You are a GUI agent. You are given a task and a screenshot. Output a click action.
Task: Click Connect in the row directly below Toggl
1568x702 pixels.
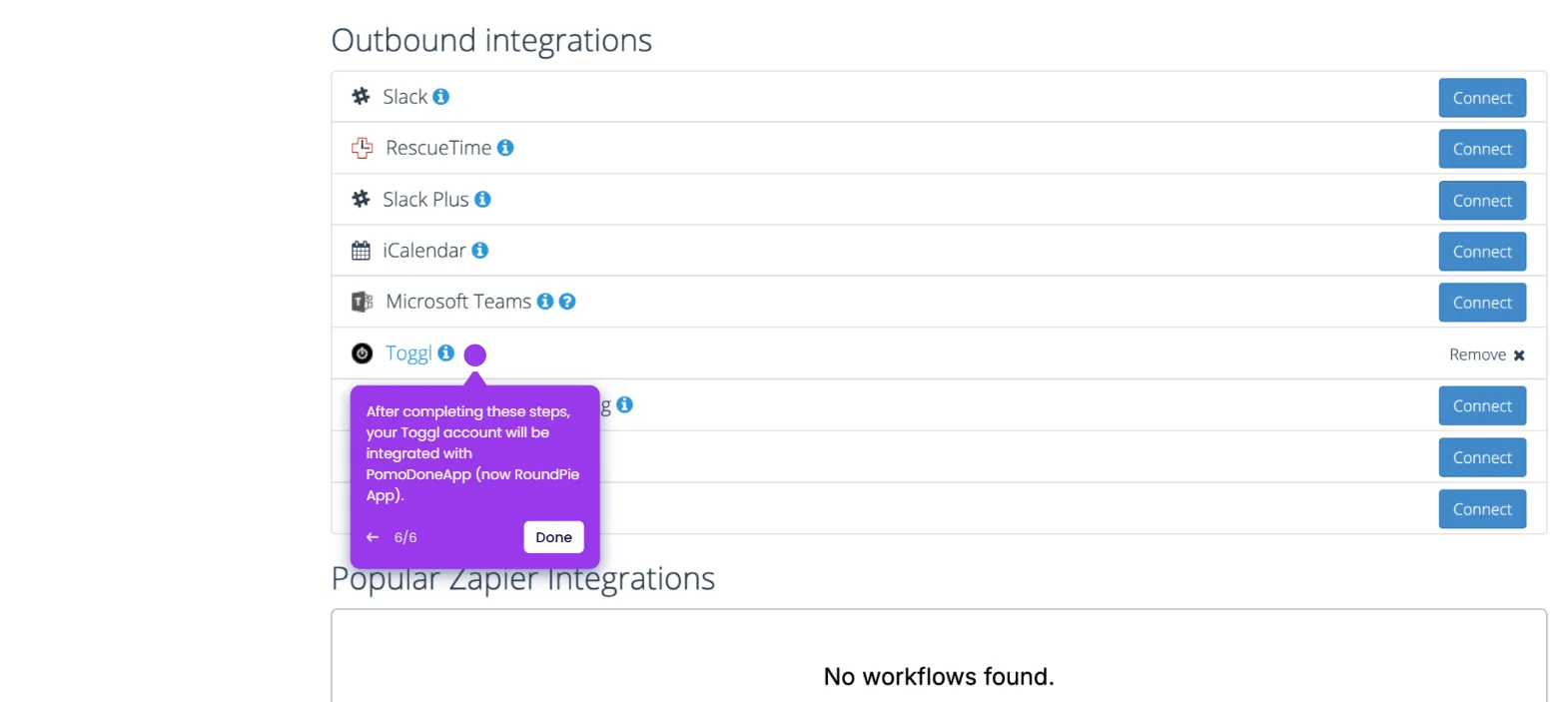point(1482,406)
